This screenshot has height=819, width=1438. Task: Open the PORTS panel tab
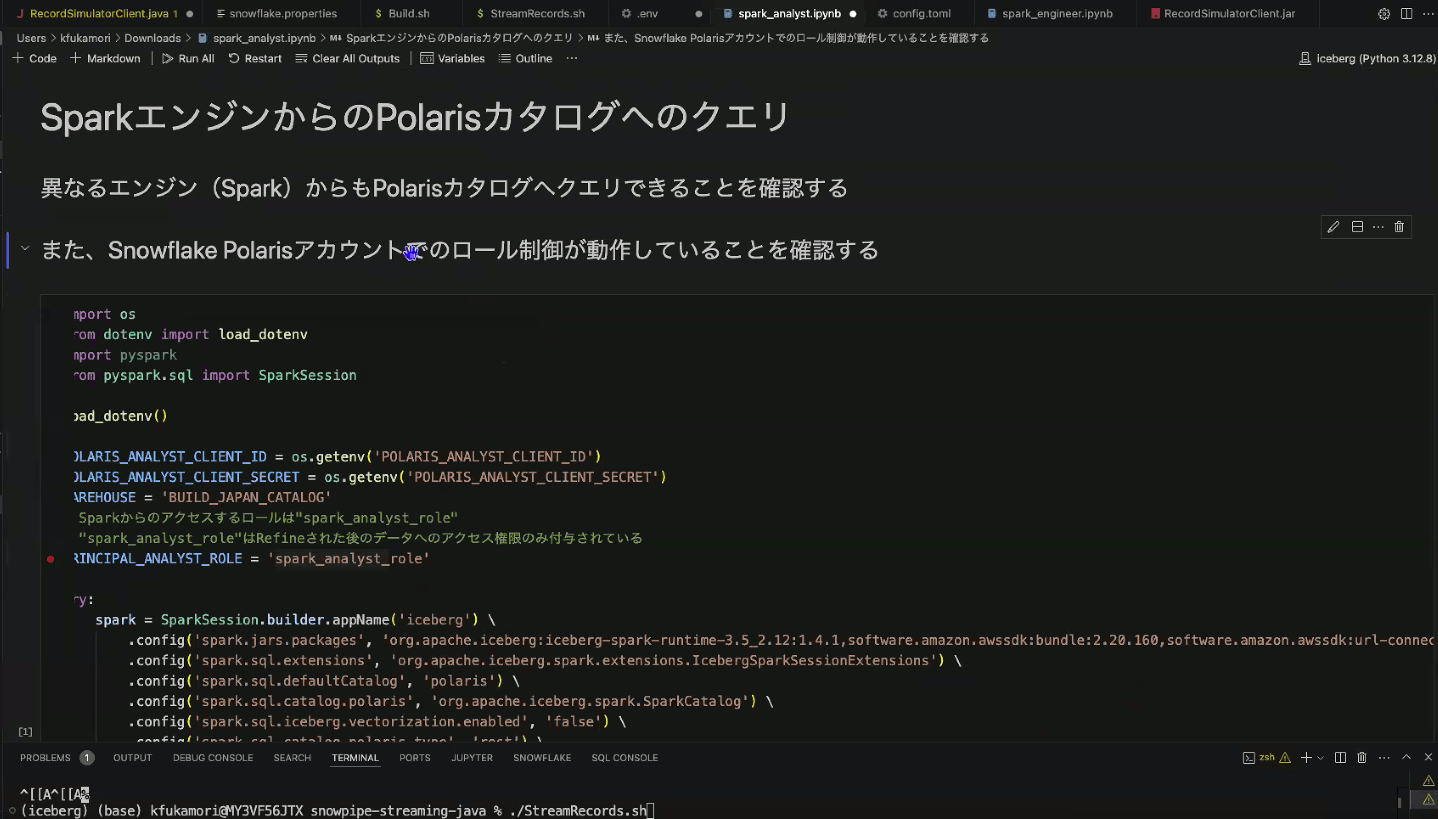pos(415,758)
